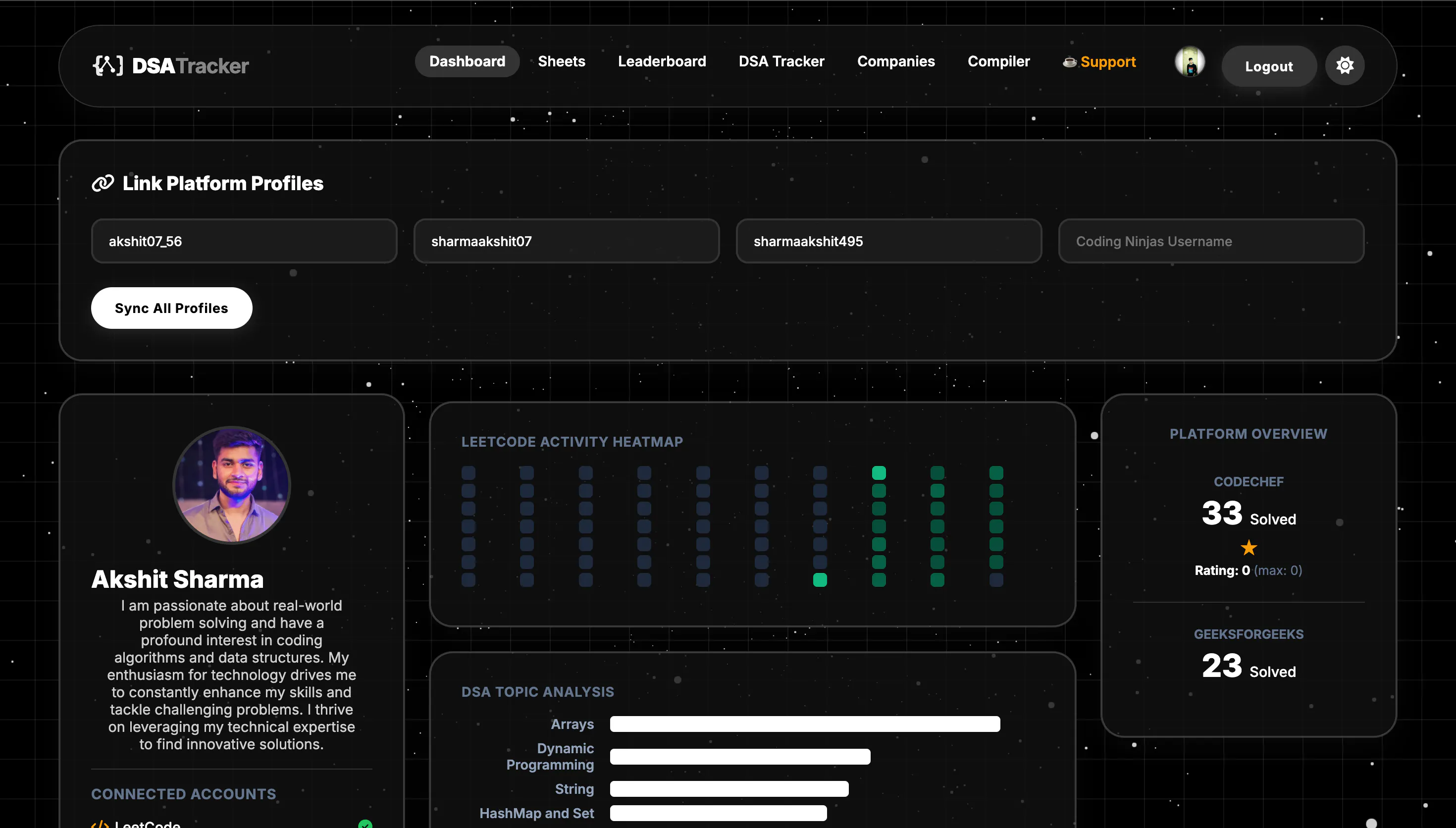Image resolution: width=1456 pixels, height=828 pixels.
Task: Click 'HashMap and Set' topic label
Action: tap(537, 813)
